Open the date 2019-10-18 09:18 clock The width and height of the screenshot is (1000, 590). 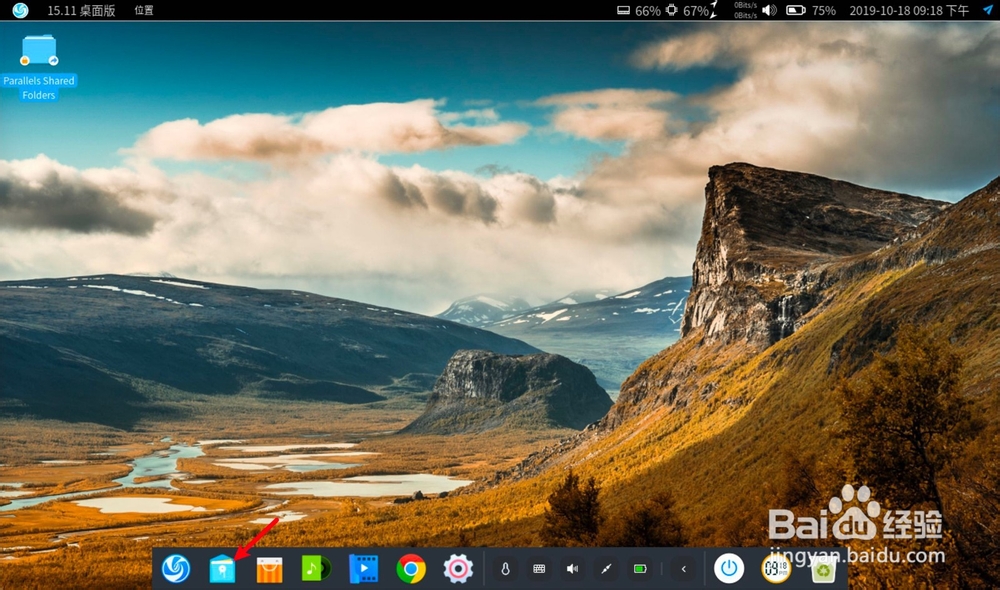tap(909, 10)
